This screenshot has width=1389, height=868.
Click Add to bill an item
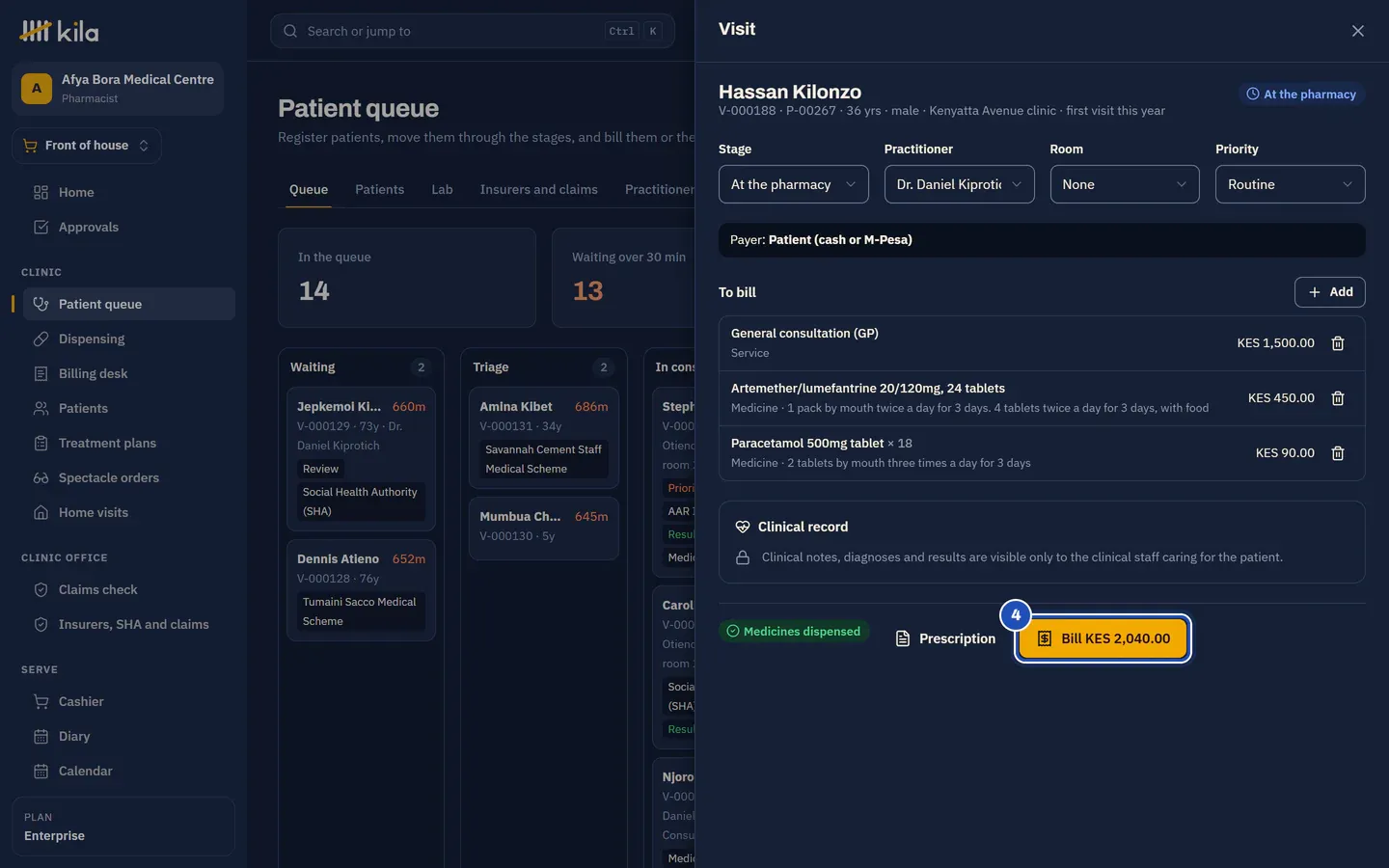point(1329,292)
